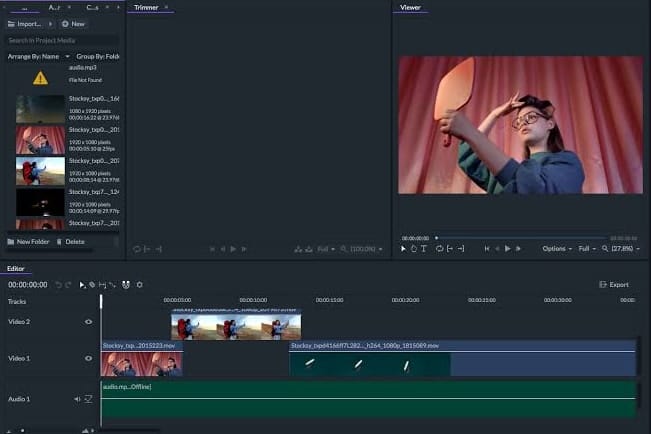Switch to the Trimmer tab
The image size is (651, 434).
coord(147,8)
